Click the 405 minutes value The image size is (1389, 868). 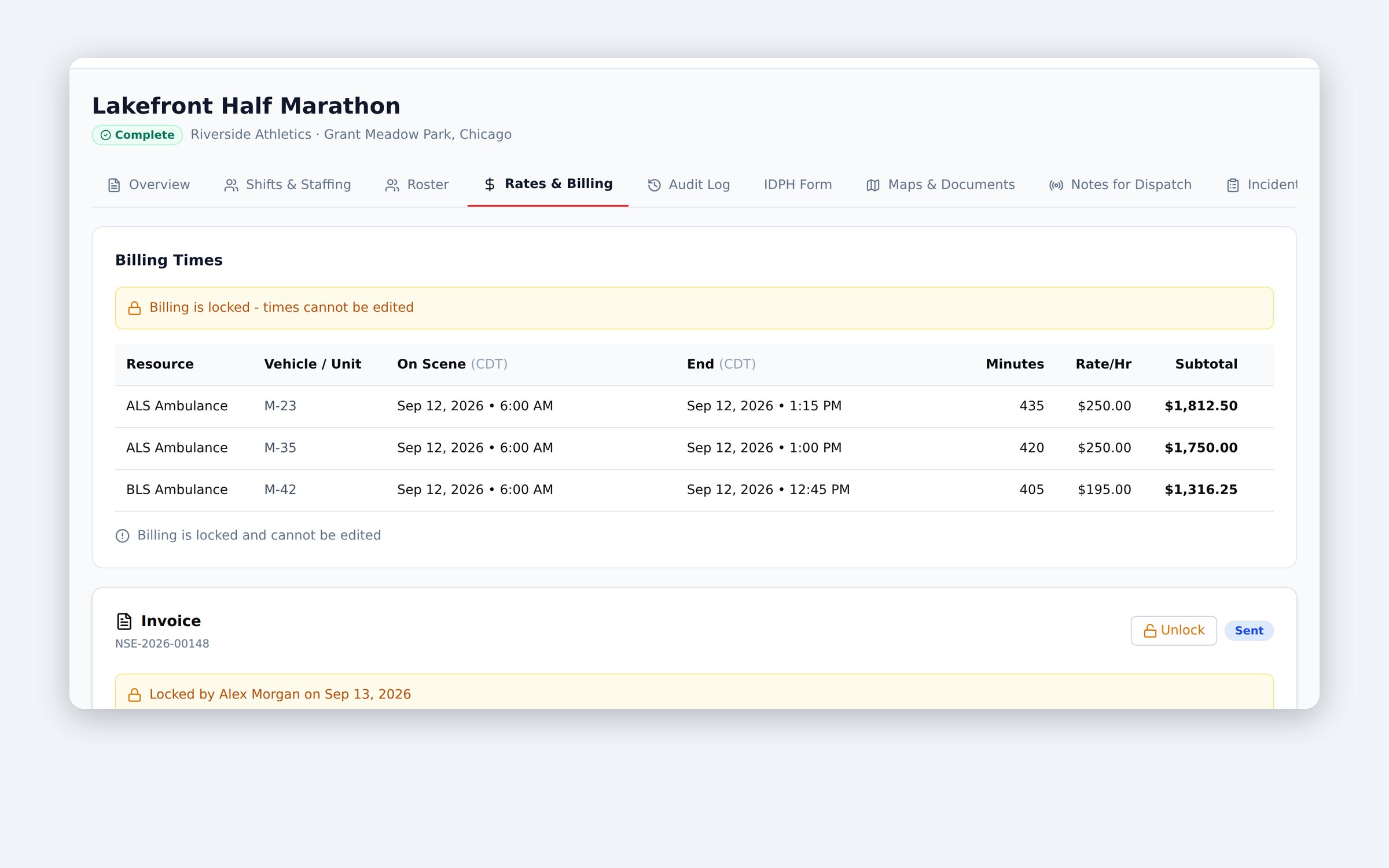tap(1031, 490)
